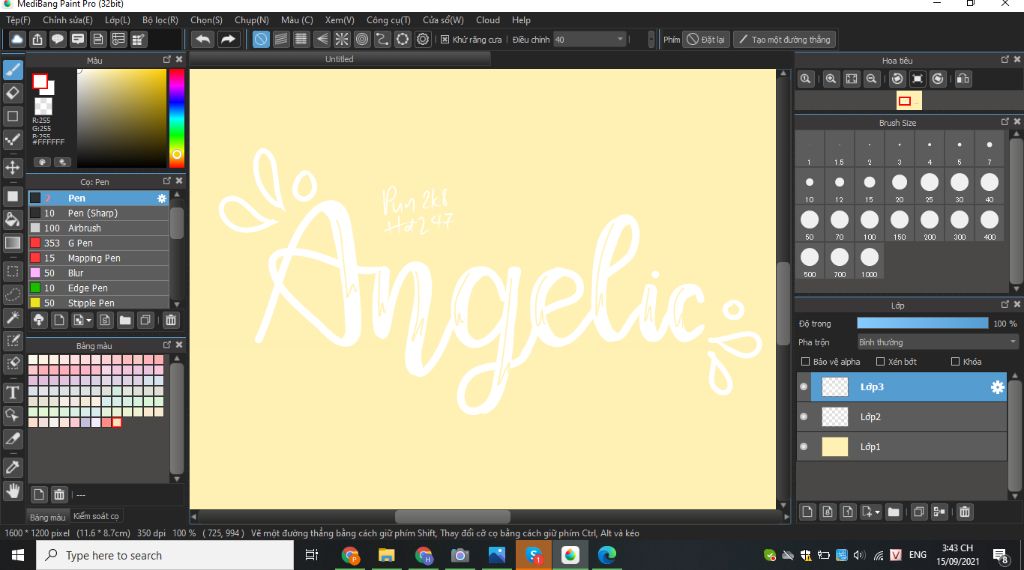This screenshot has width=1024, height=570.
Task: Click the foreground red-bordered color swatch
Action: (40, 81)
